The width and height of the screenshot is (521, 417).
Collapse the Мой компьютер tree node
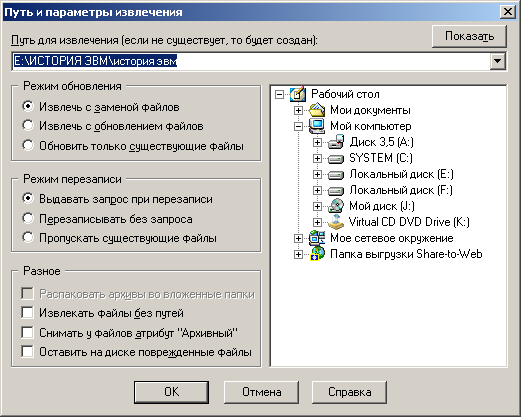pyautogui.click(x=298, y=126)
